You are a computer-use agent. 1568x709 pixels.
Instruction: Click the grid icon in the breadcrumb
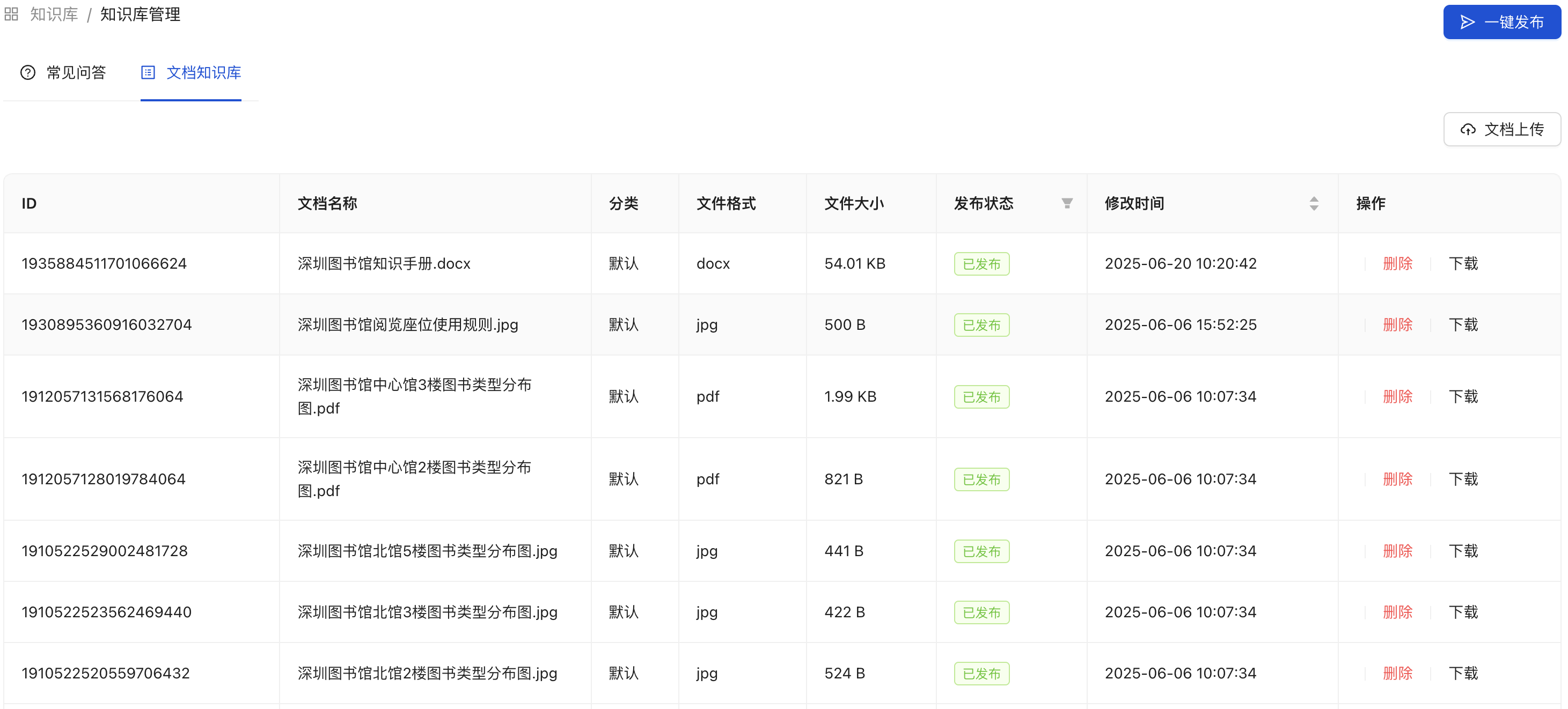click(11, 14)
